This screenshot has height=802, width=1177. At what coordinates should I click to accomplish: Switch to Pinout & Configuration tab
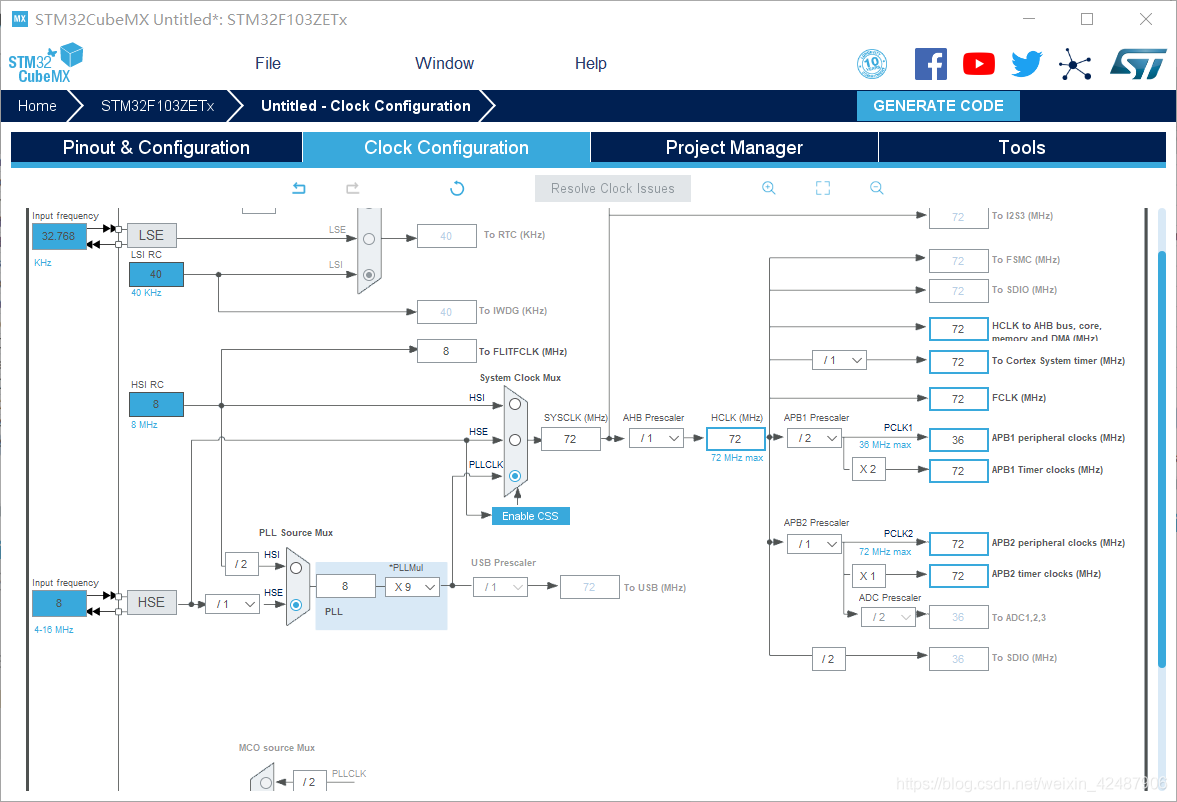156,148
